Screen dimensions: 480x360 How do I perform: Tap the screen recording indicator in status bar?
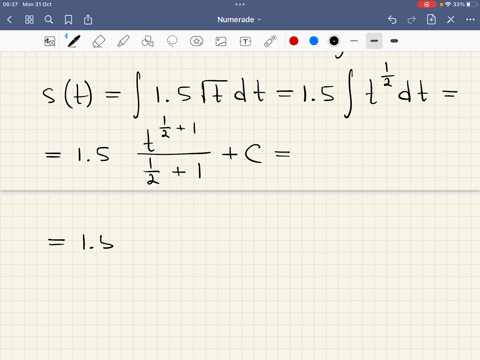[427, 4]
